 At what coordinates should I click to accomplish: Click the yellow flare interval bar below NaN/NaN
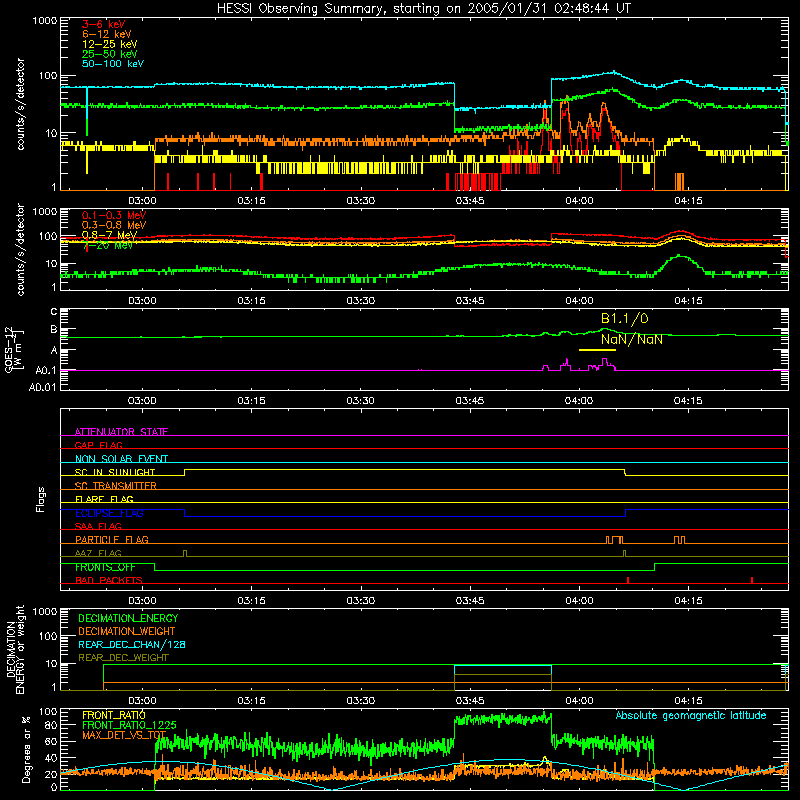[597, 350]
